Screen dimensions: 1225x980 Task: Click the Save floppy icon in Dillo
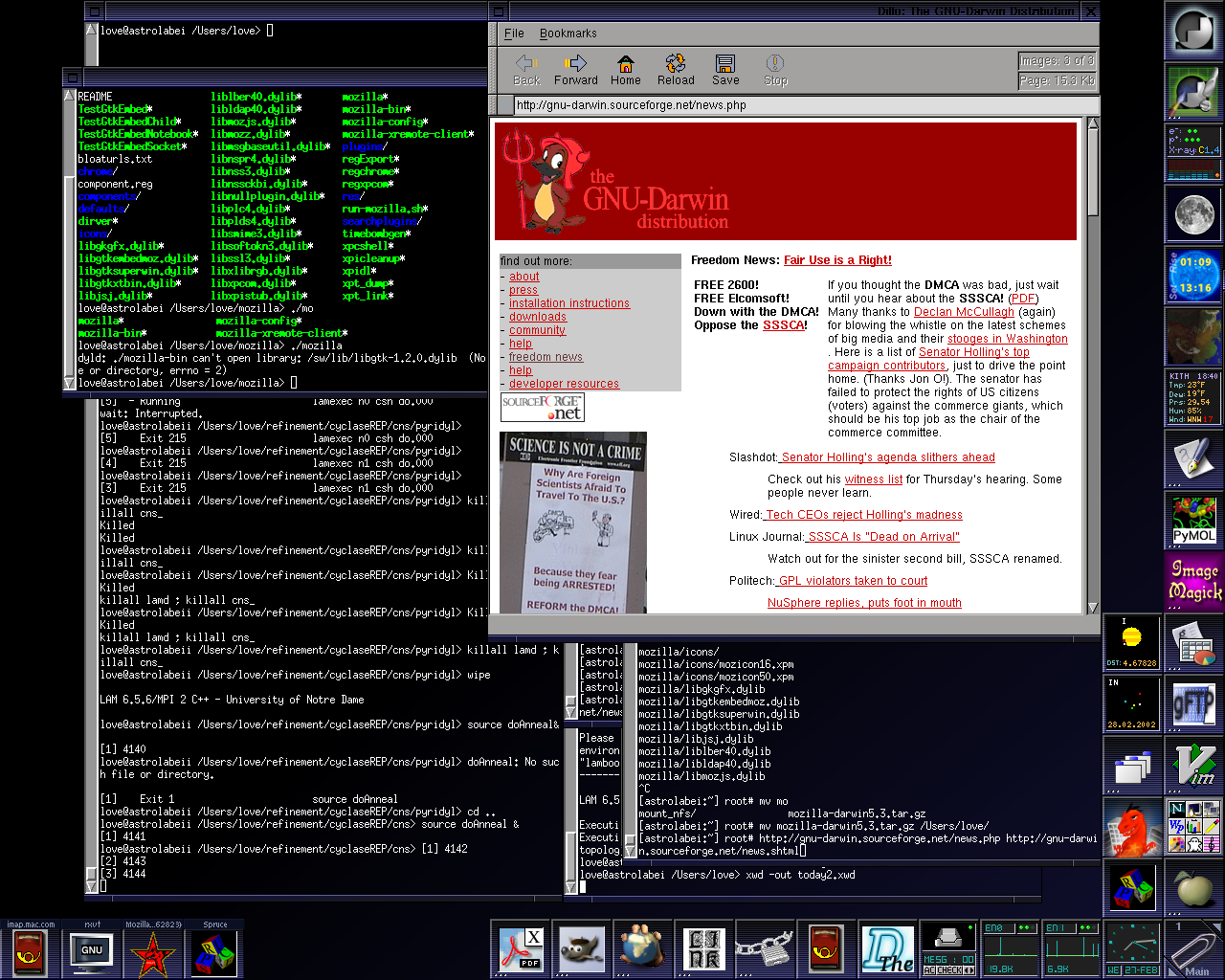click(x=725, y=71)
